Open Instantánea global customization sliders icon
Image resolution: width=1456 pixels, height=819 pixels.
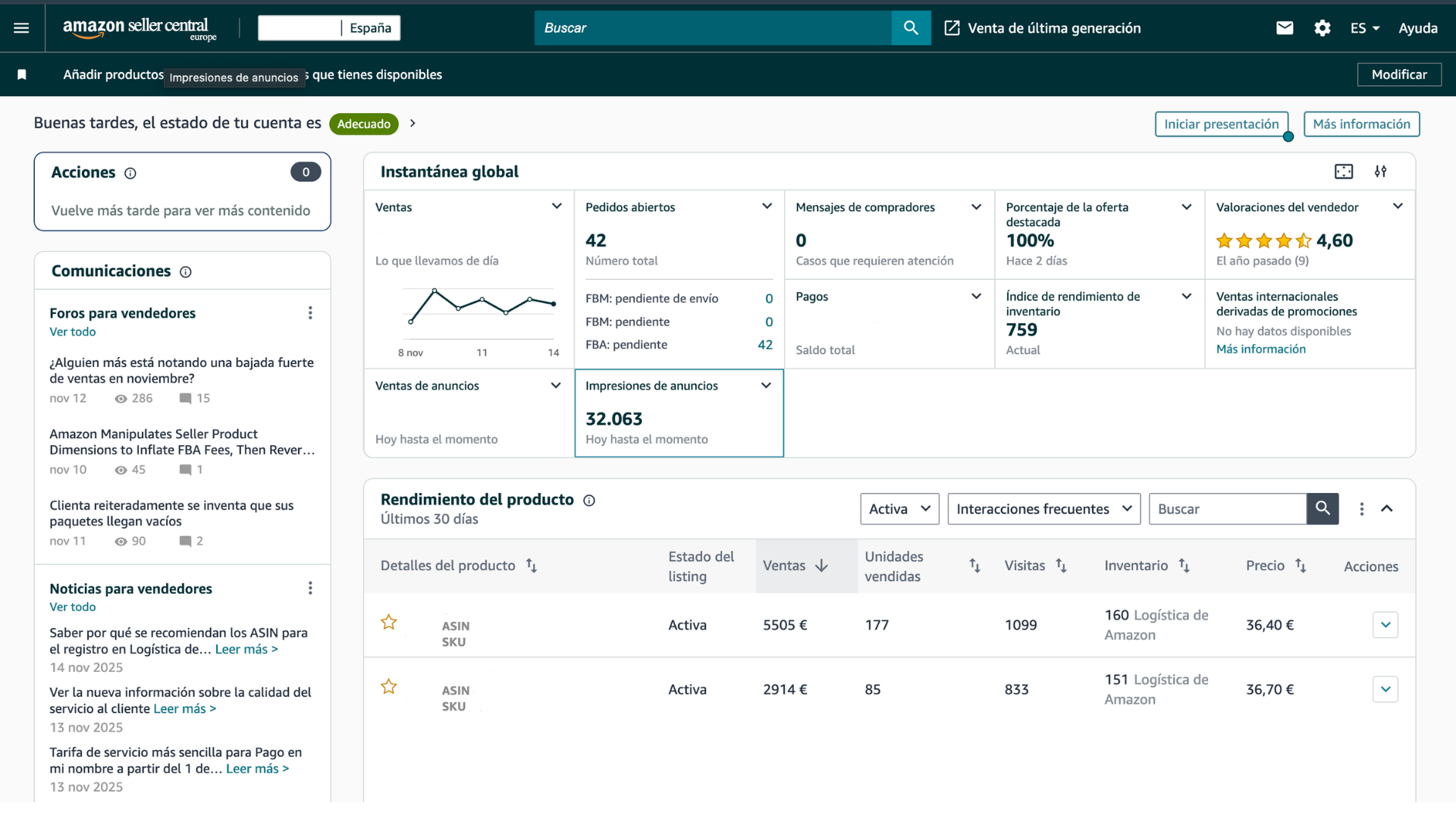point(1381,171)
